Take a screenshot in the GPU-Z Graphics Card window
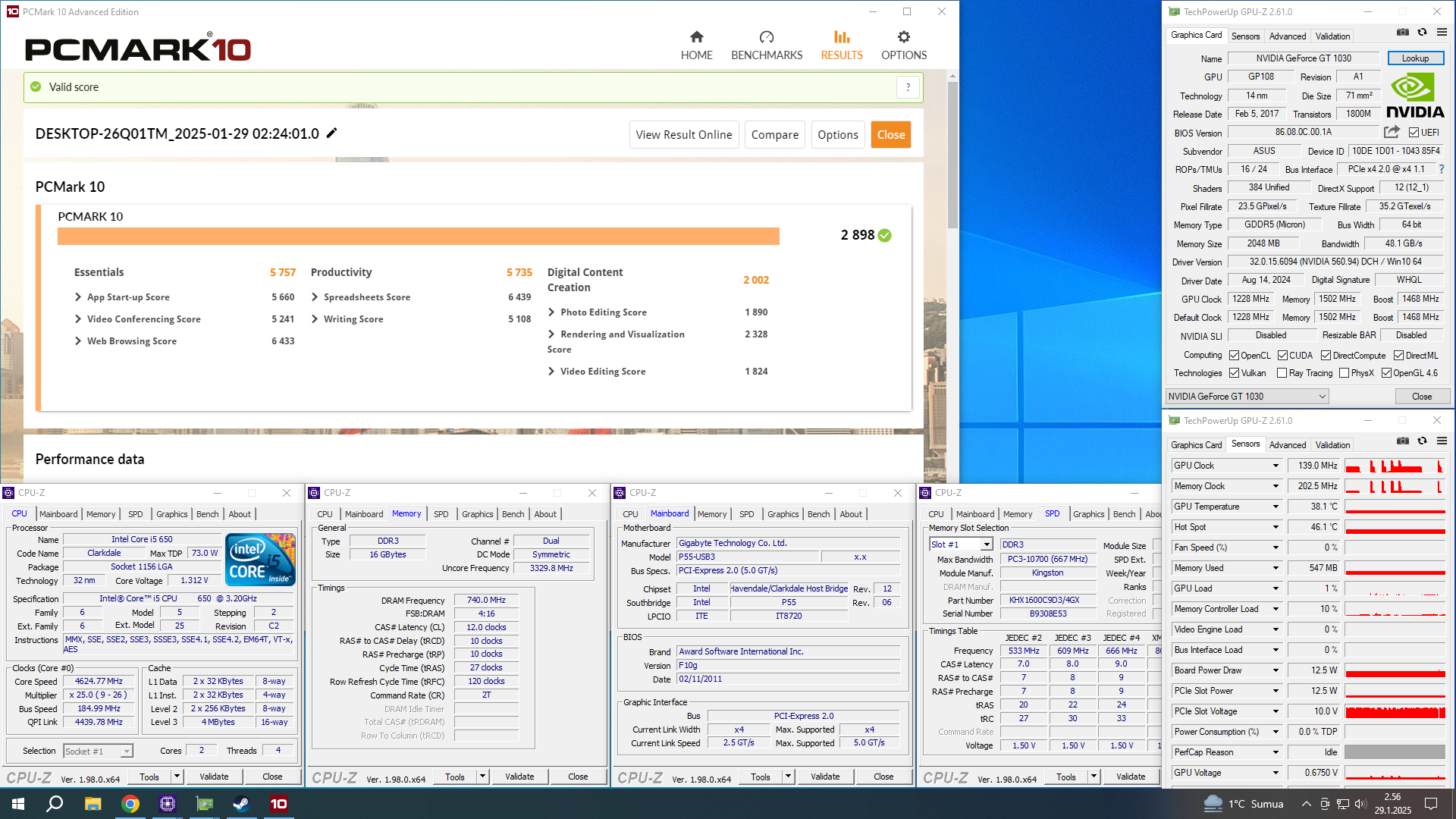 (x=1403, y=33)
